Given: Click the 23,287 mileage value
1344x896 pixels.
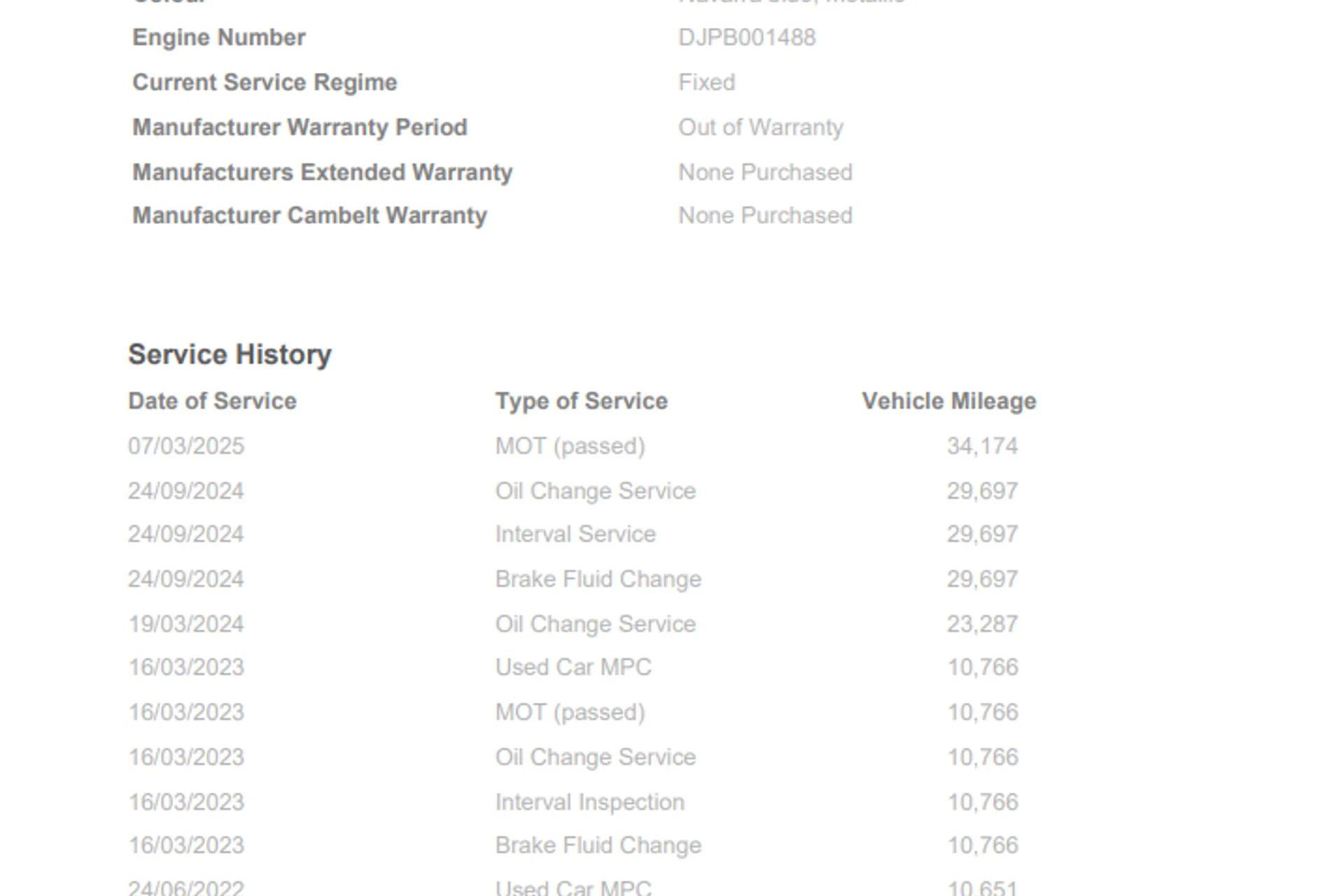Looking at the screenshot, I should 982,624.
